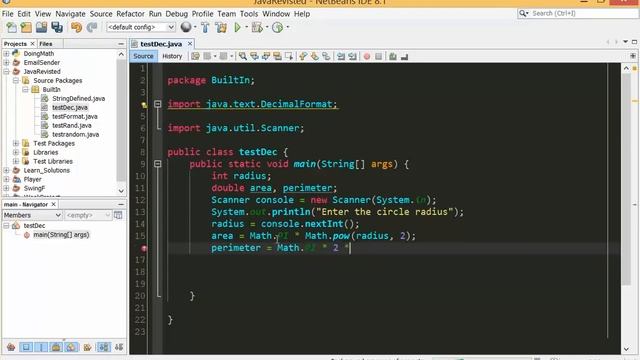The height and width of the screenshot is (360, 640).
Task: Click the Shift Line Left icon
Action: [x=341, y=56]
